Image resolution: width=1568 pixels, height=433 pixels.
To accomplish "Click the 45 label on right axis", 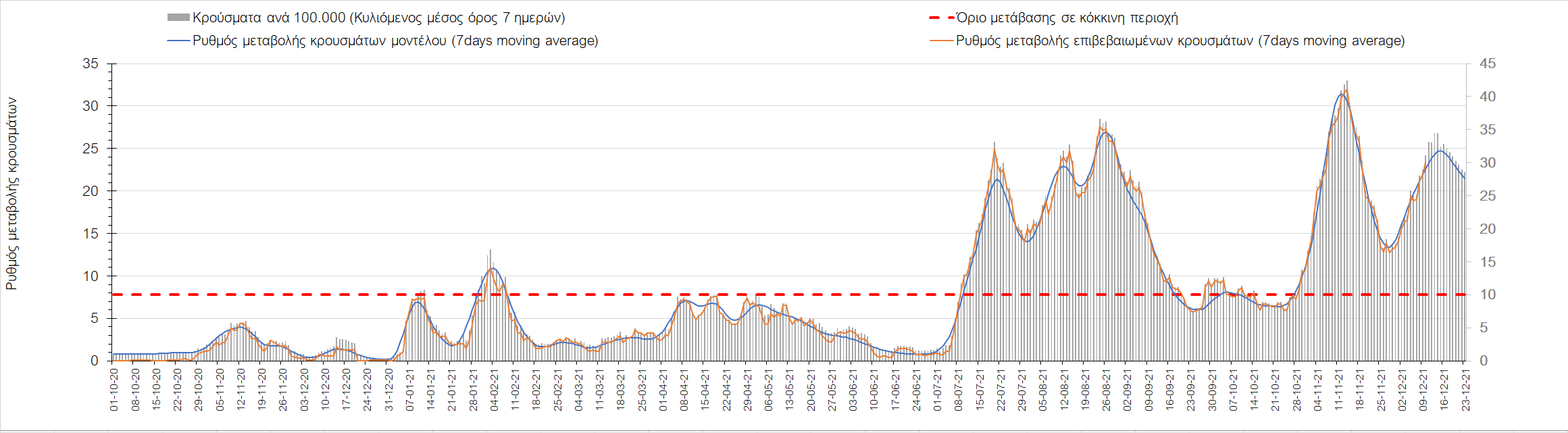I will (1487, 64).
